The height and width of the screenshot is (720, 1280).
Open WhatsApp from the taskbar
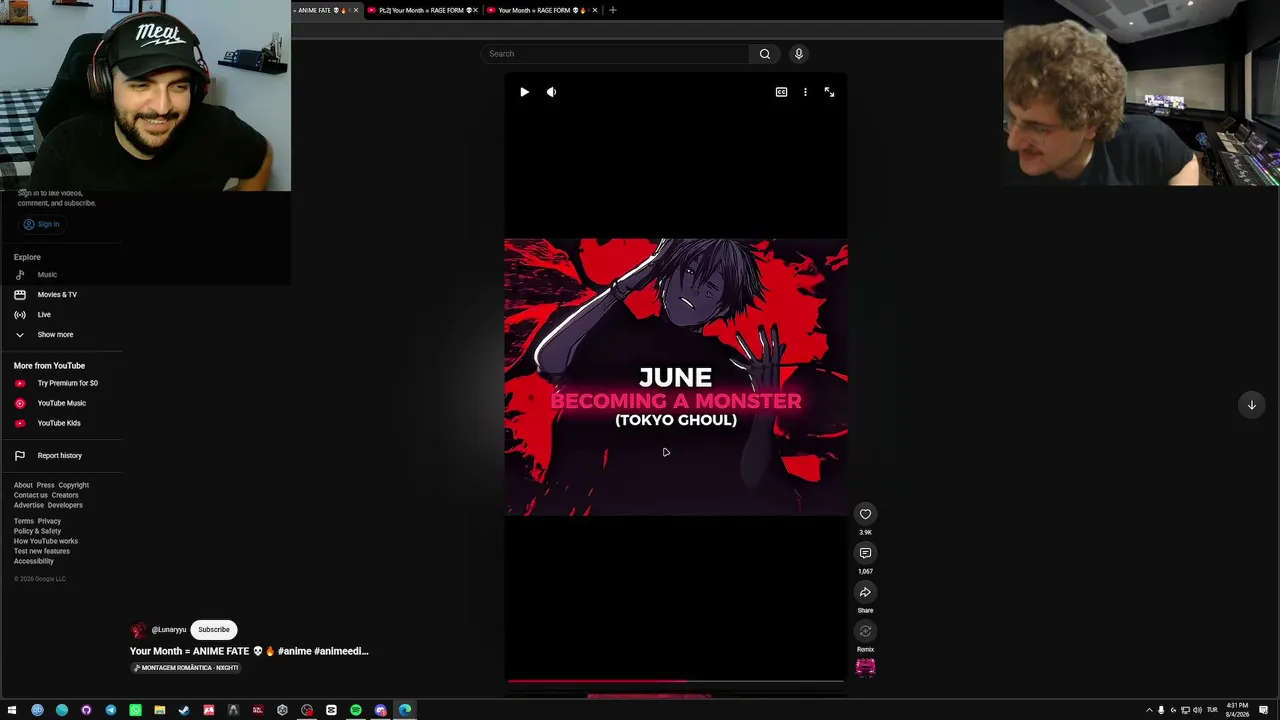135,710
